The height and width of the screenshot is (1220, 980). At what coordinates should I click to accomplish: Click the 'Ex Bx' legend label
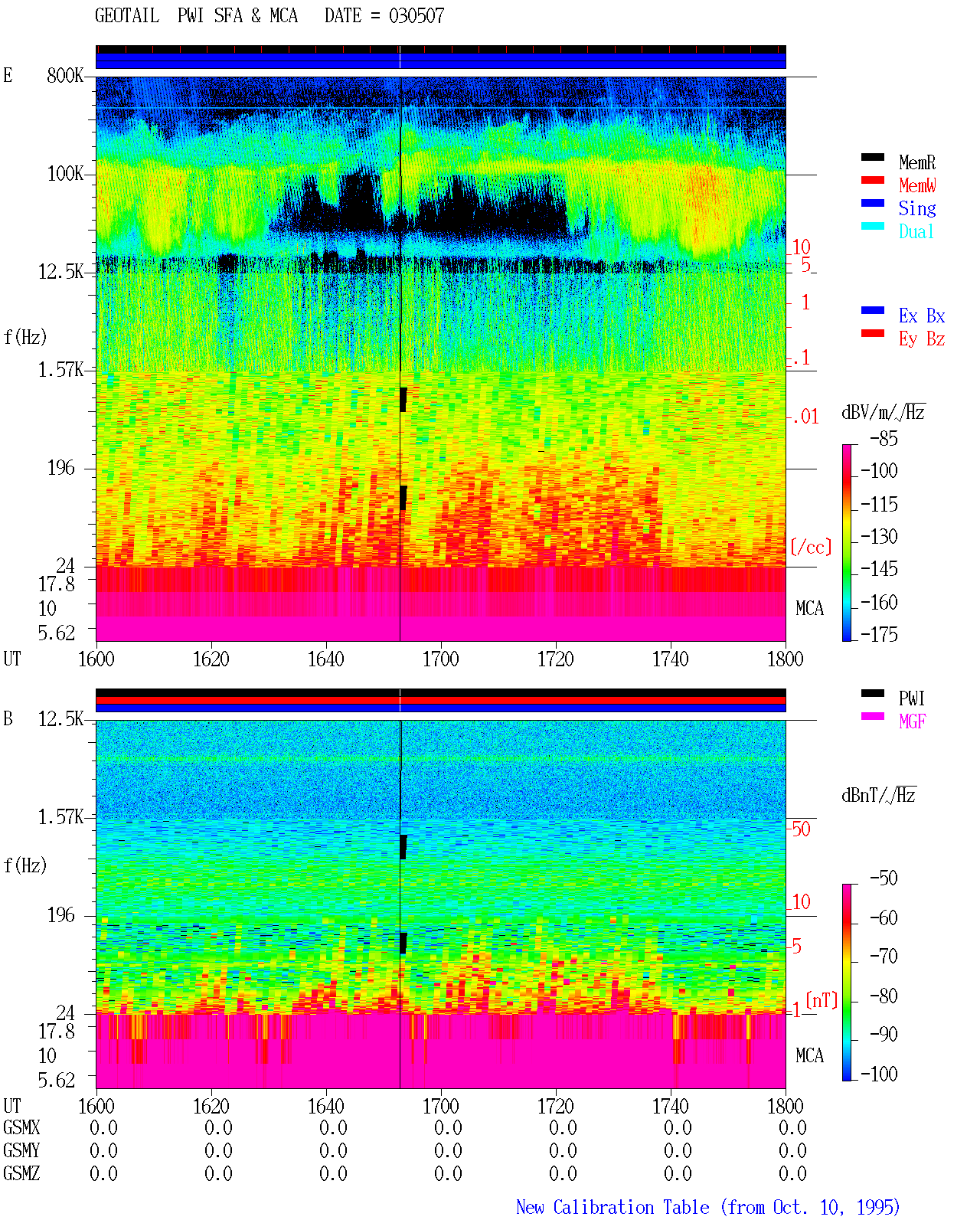922,316
